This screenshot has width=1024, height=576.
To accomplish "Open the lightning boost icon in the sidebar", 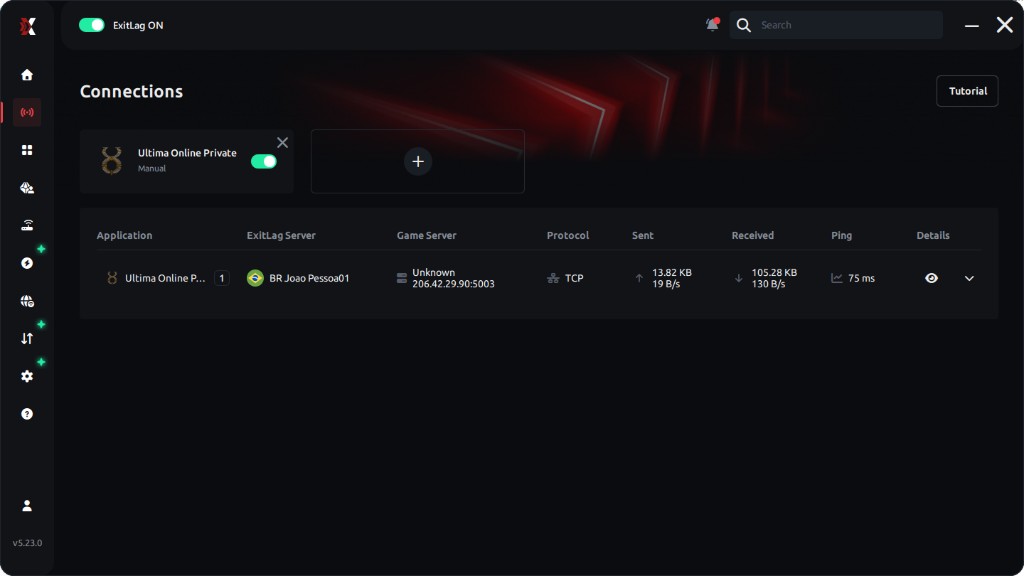I will click(x=27, y=263).
